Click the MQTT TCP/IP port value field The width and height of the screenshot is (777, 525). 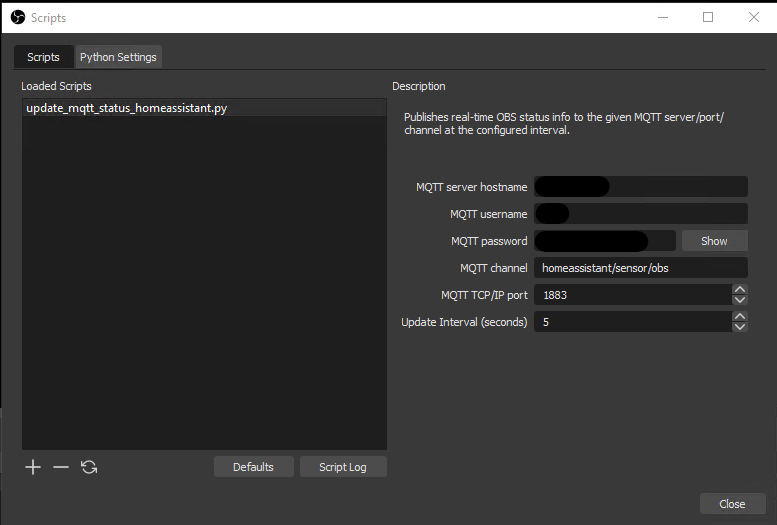633,295
